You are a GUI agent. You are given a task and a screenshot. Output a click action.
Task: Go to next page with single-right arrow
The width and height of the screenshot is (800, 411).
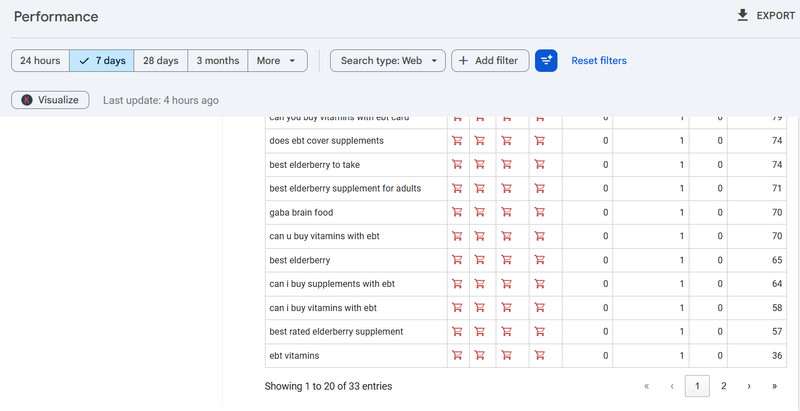tap(749, 386)
